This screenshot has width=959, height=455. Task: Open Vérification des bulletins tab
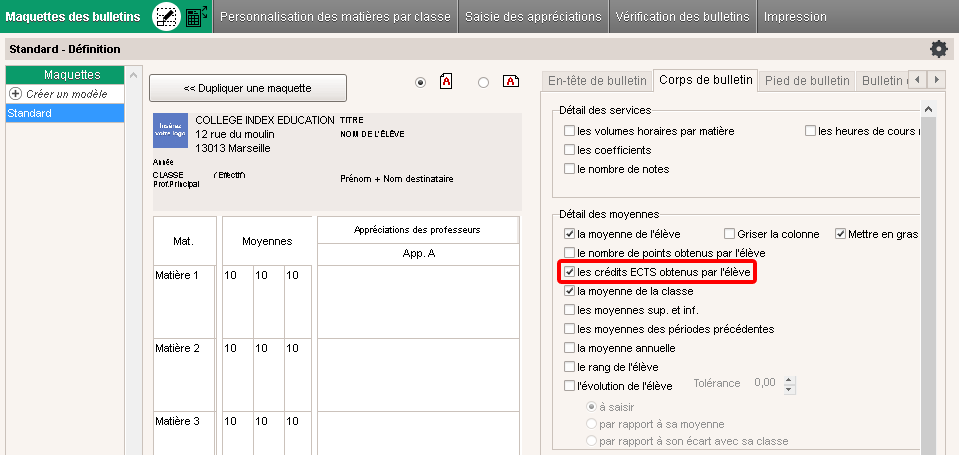683,17
